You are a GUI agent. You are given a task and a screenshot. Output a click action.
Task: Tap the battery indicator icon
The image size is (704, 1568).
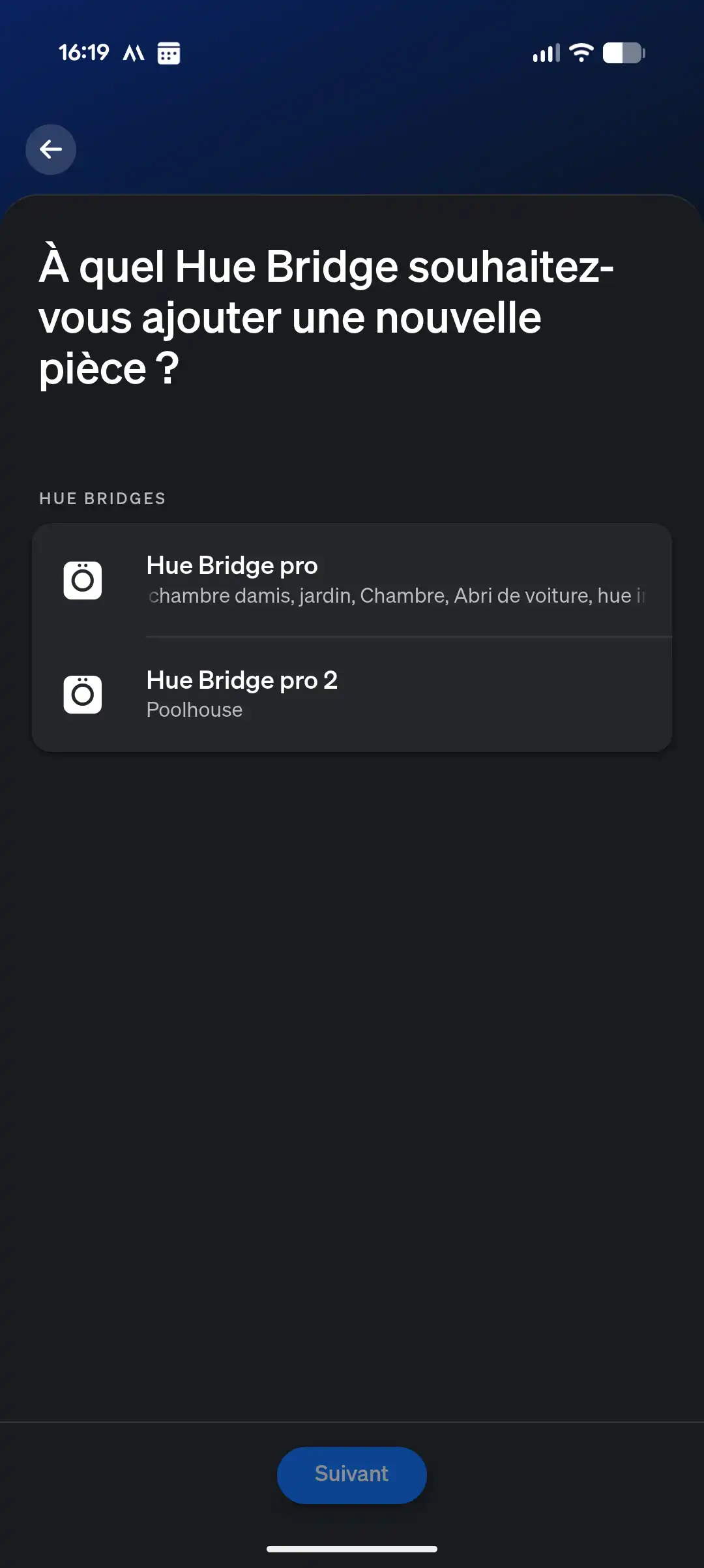[x=623, y=53]
